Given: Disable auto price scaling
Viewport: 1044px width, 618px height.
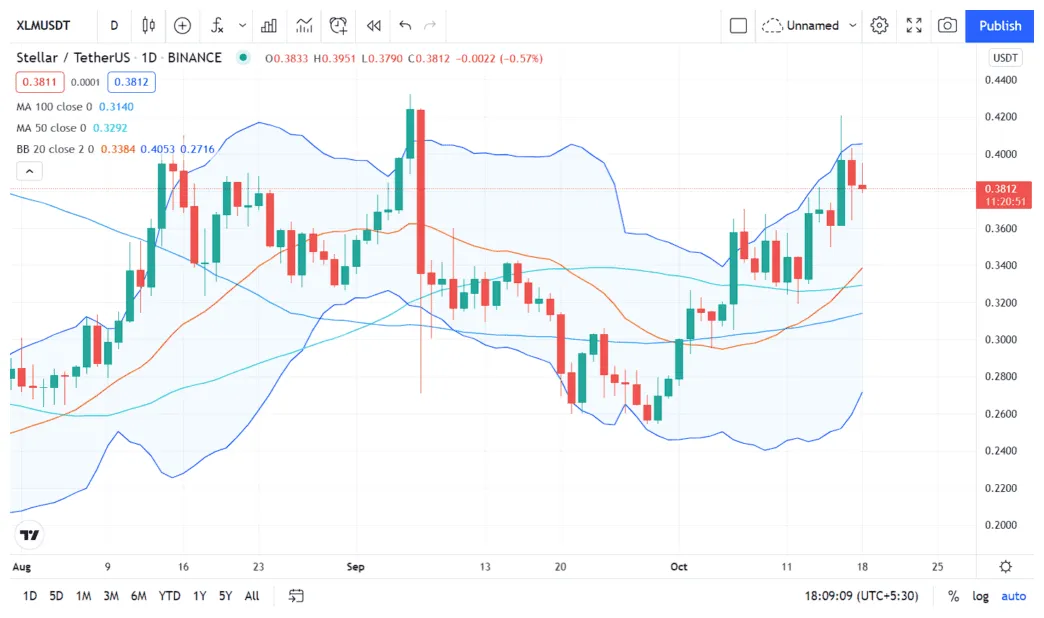Looking at the screenshot, I should pos(1014,596).
